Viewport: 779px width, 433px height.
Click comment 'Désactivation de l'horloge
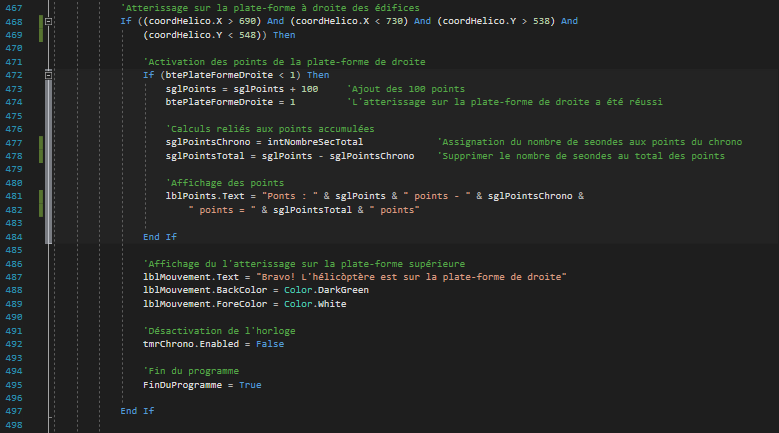pos(220,331)
